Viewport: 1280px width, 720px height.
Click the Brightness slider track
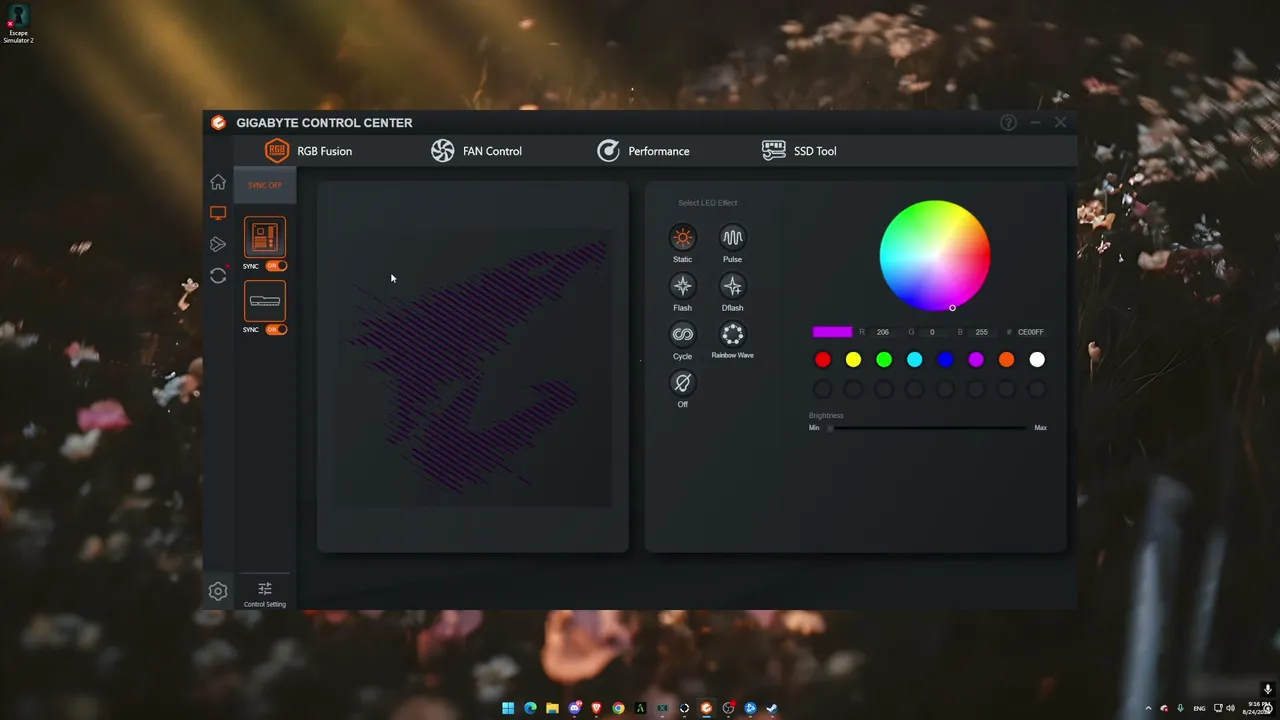click(x=927, y=428)
